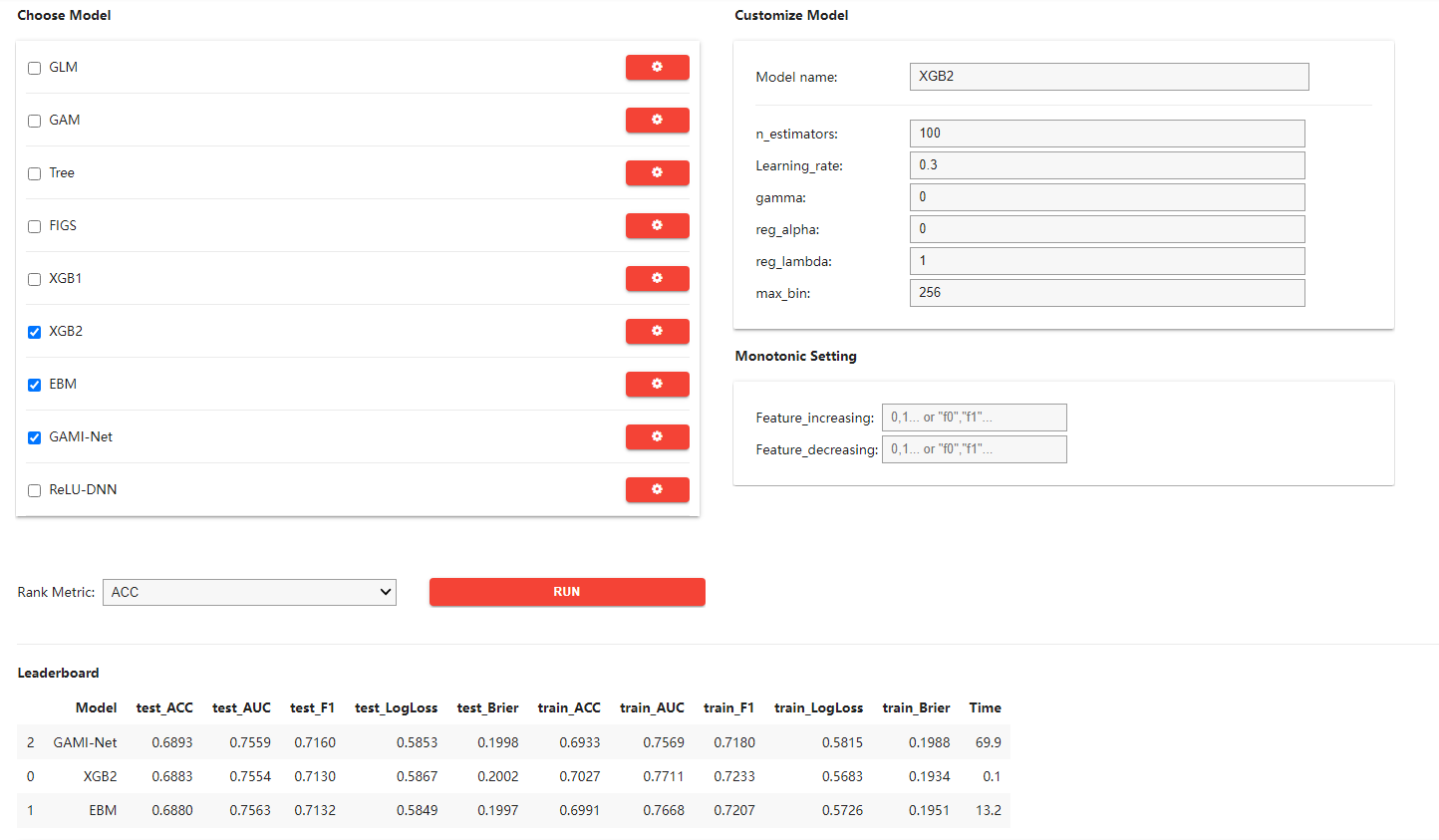Open FIGS model settings gear
The width and height of the screenshot is (1439, 840).
[x=657, y=225]
